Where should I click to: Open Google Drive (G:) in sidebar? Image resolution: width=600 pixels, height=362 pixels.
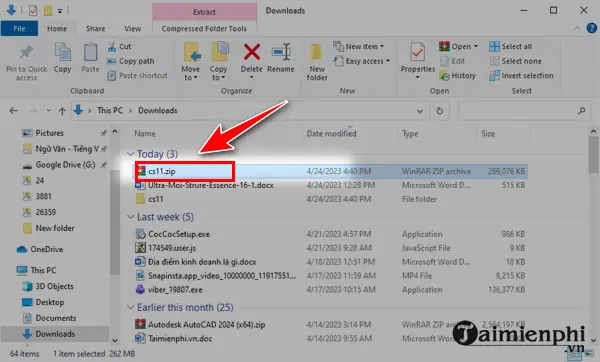point(65,165)
